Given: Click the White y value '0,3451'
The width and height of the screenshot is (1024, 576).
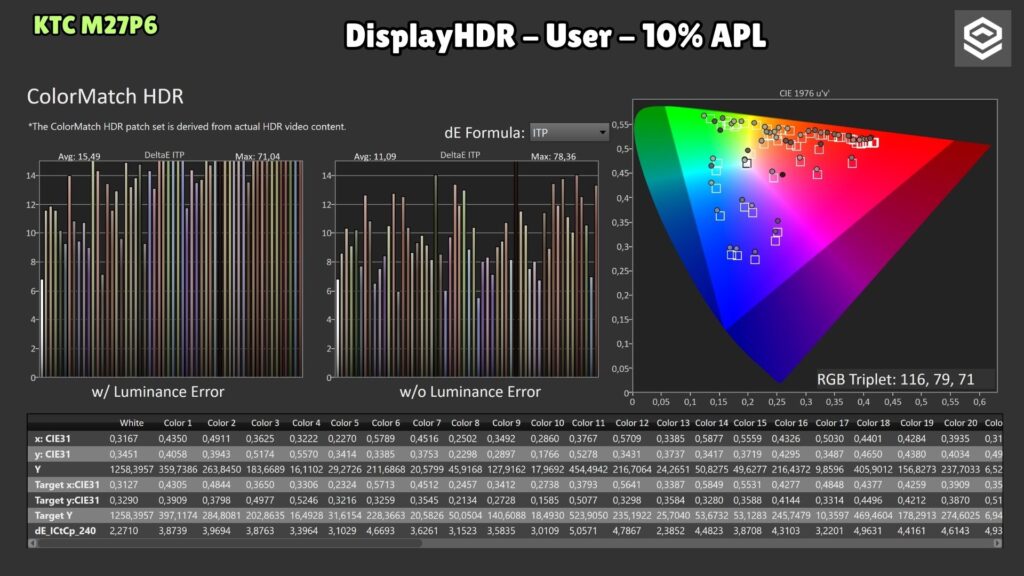Looking at the screenshot, I should (x=123, y=454).
